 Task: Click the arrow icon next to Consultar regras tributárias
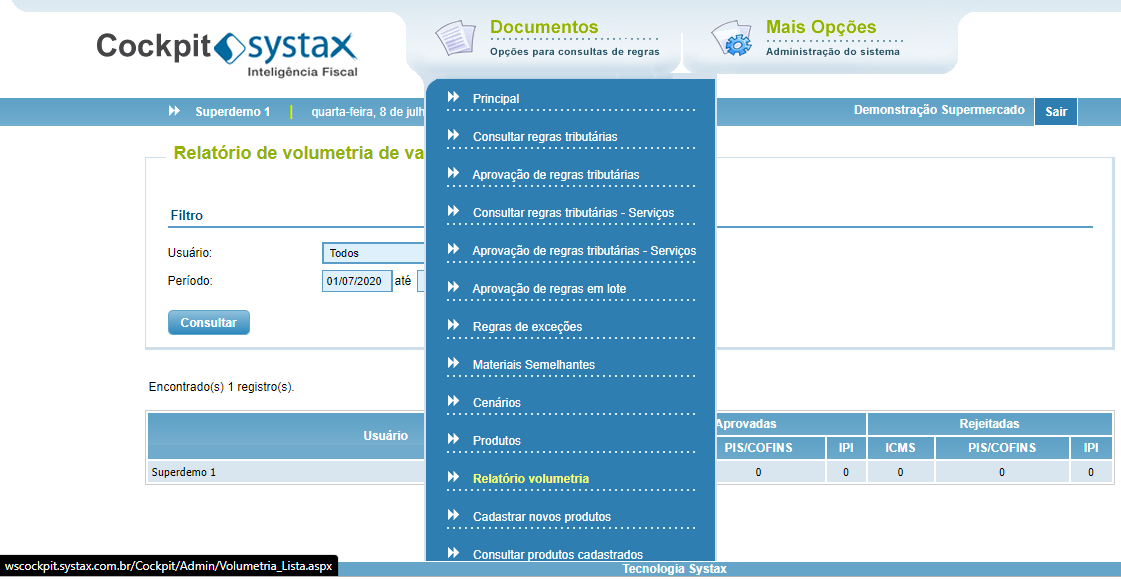click(453, 135)
